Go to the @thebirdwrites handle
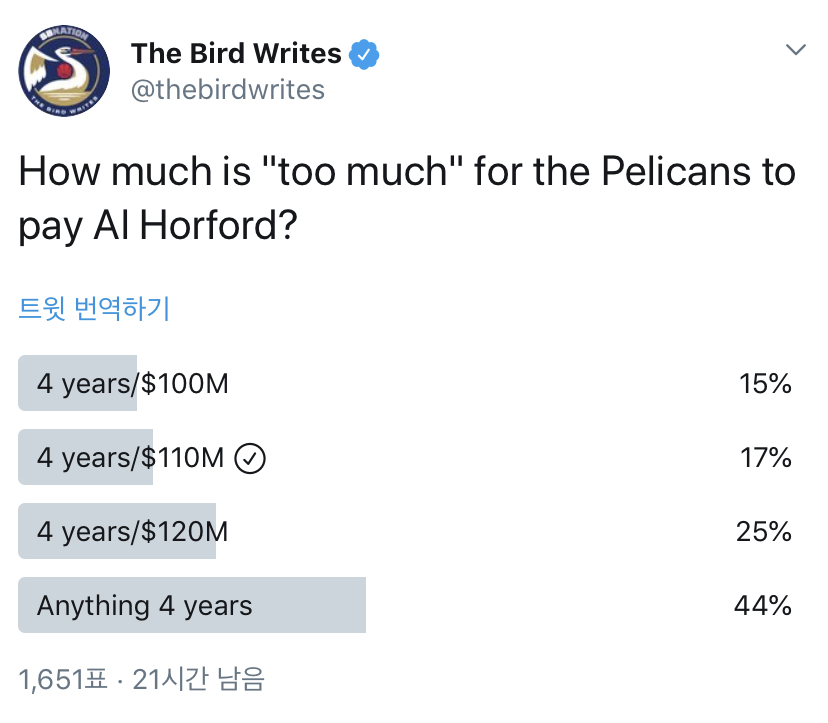 click(228, 90)
